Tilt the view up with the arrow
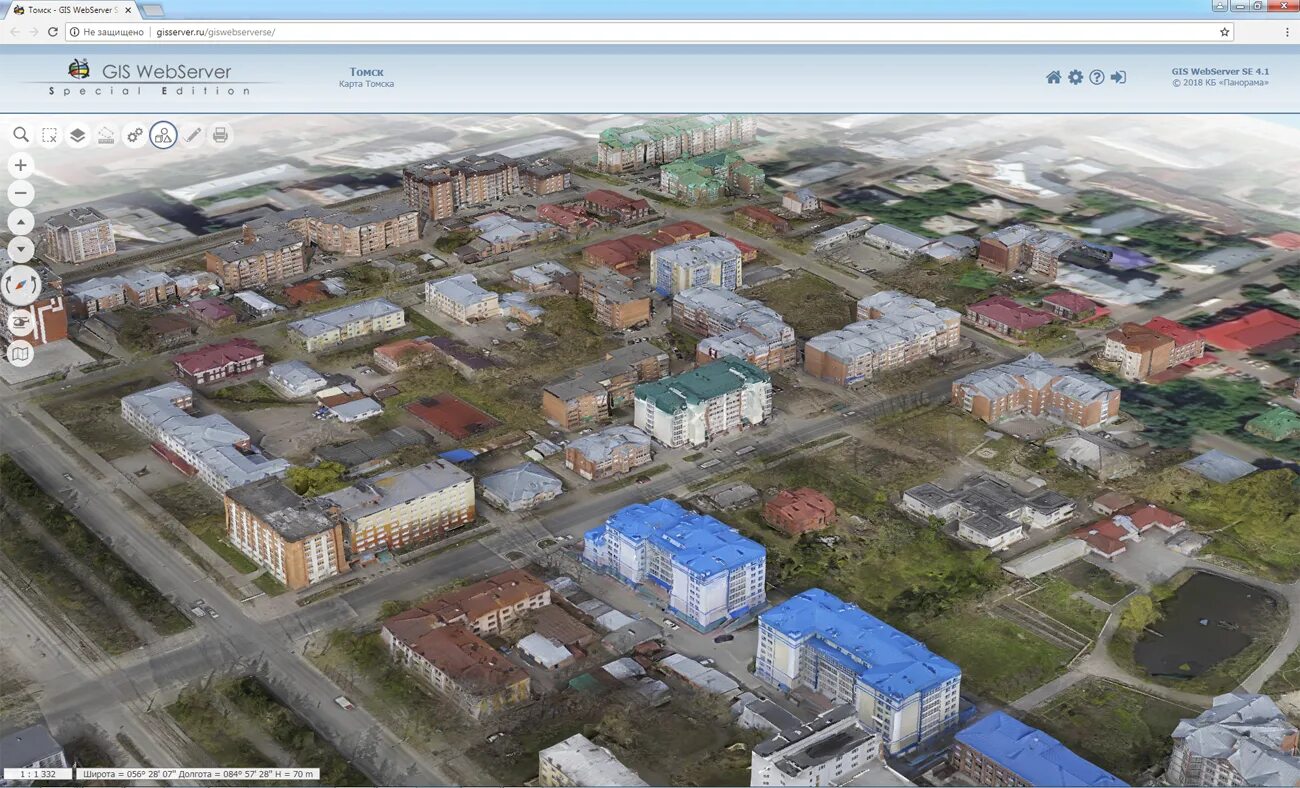This screenshot has height=788, width=1300. (x=21, y=222)
